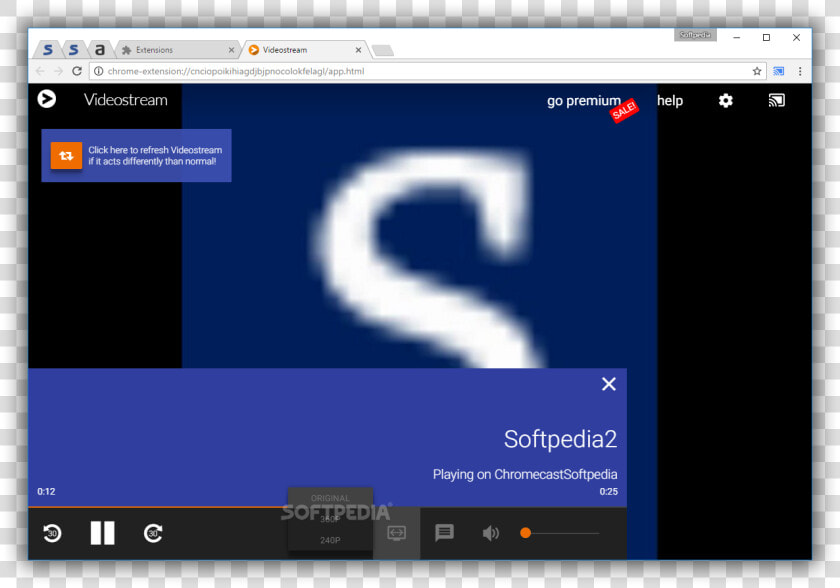Click go premium link
Image resolution: width=840 pixels, height=588 pixels.
pyautogui.click(x=584, y=101)
